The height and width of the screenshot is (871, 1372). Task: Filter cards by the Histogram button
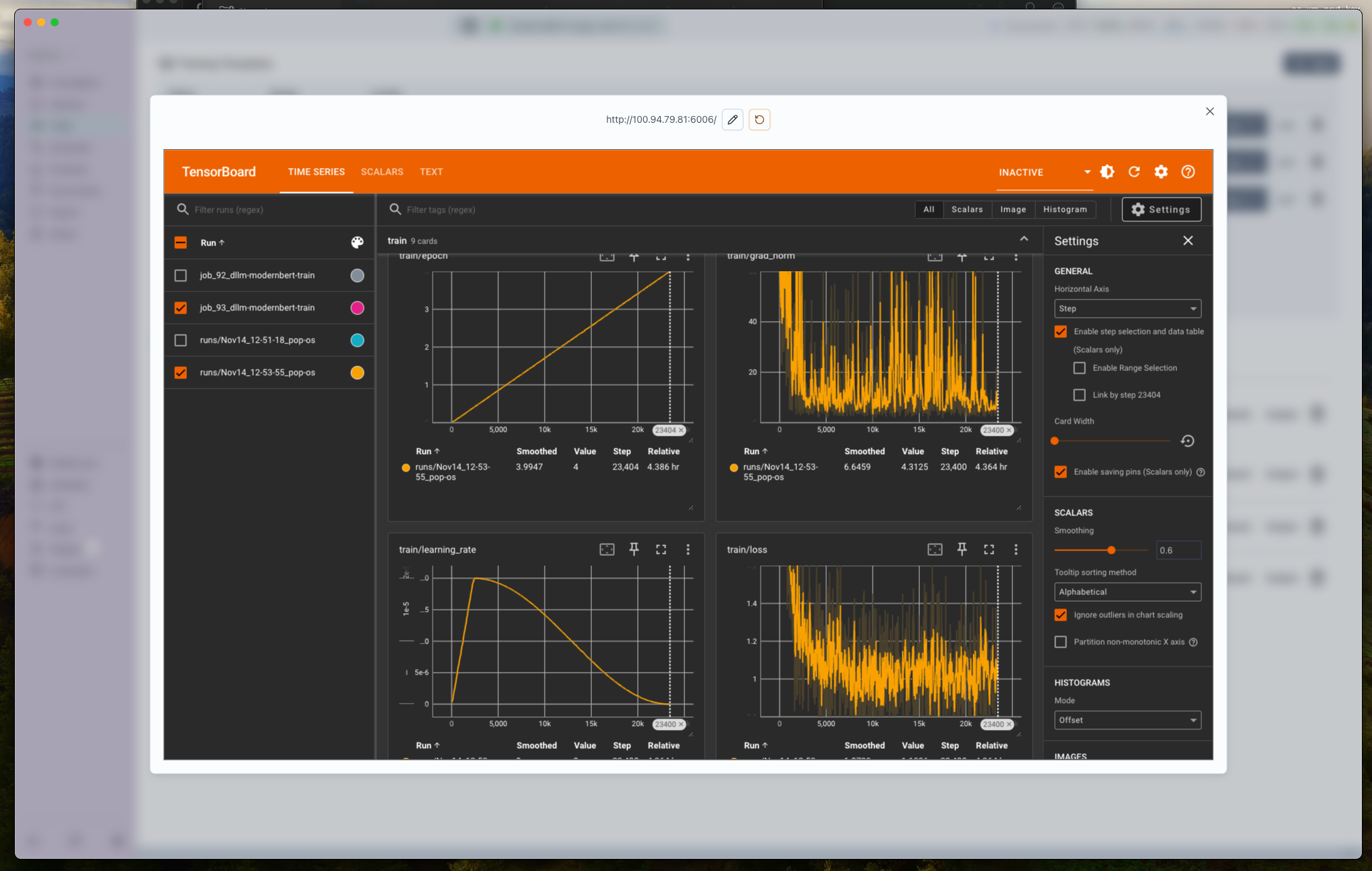(x=1064, y=210)
